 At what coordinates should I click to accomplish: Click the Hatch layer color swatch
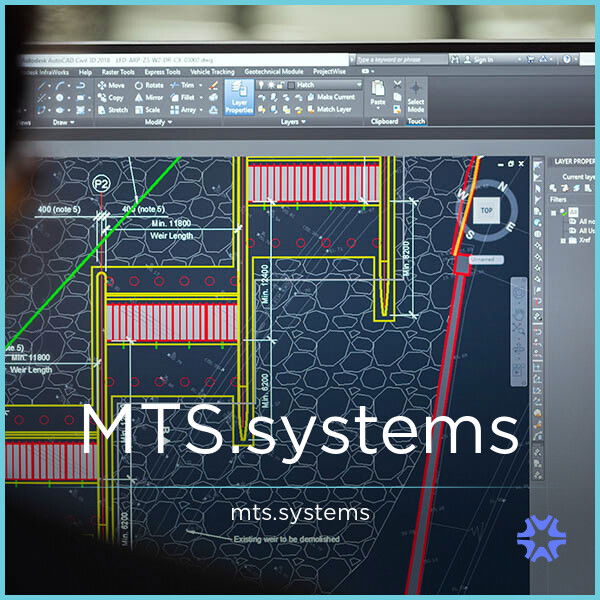coord(291,85)
